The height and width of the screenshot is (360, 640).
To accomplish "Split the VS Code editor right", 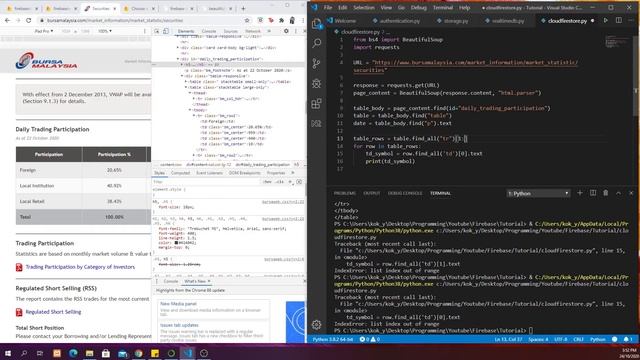I will (x=619, y=20).
